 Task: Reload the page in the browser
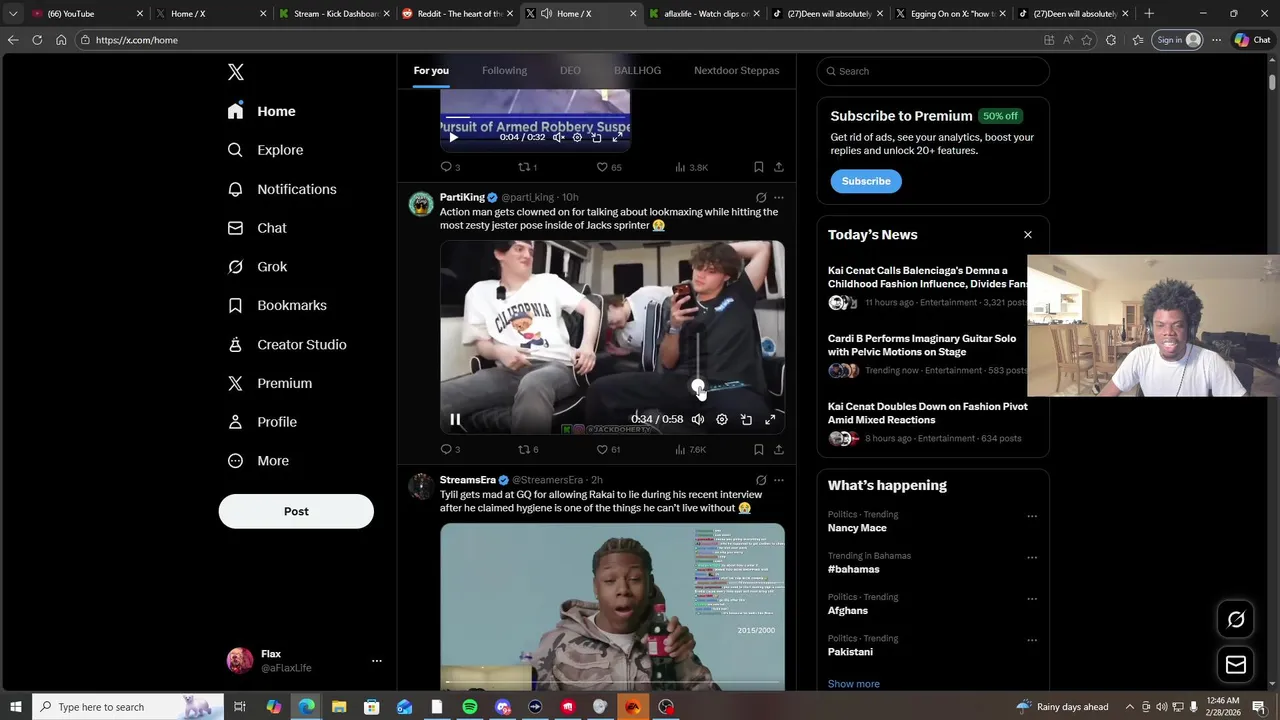pyautogui.click(x=37, y=40)
